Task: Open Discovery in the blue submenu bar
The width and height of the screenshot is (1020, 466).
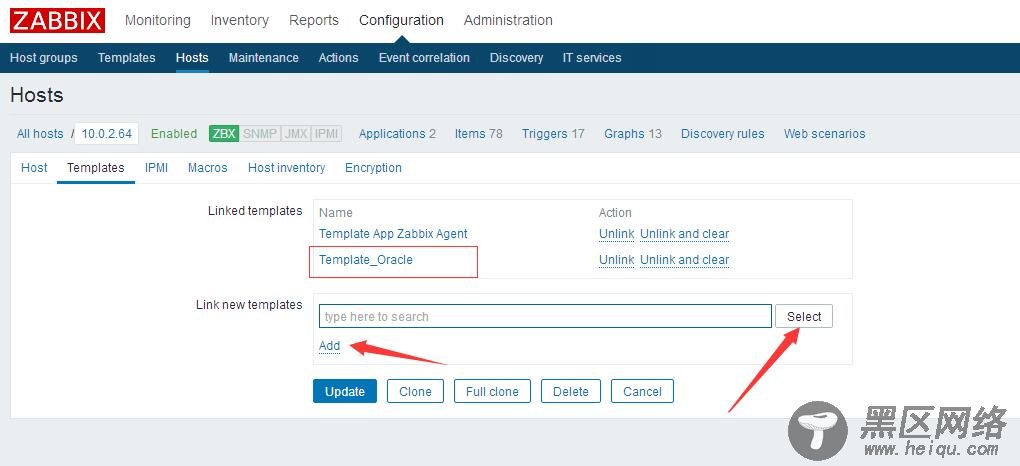Action: 516,57
